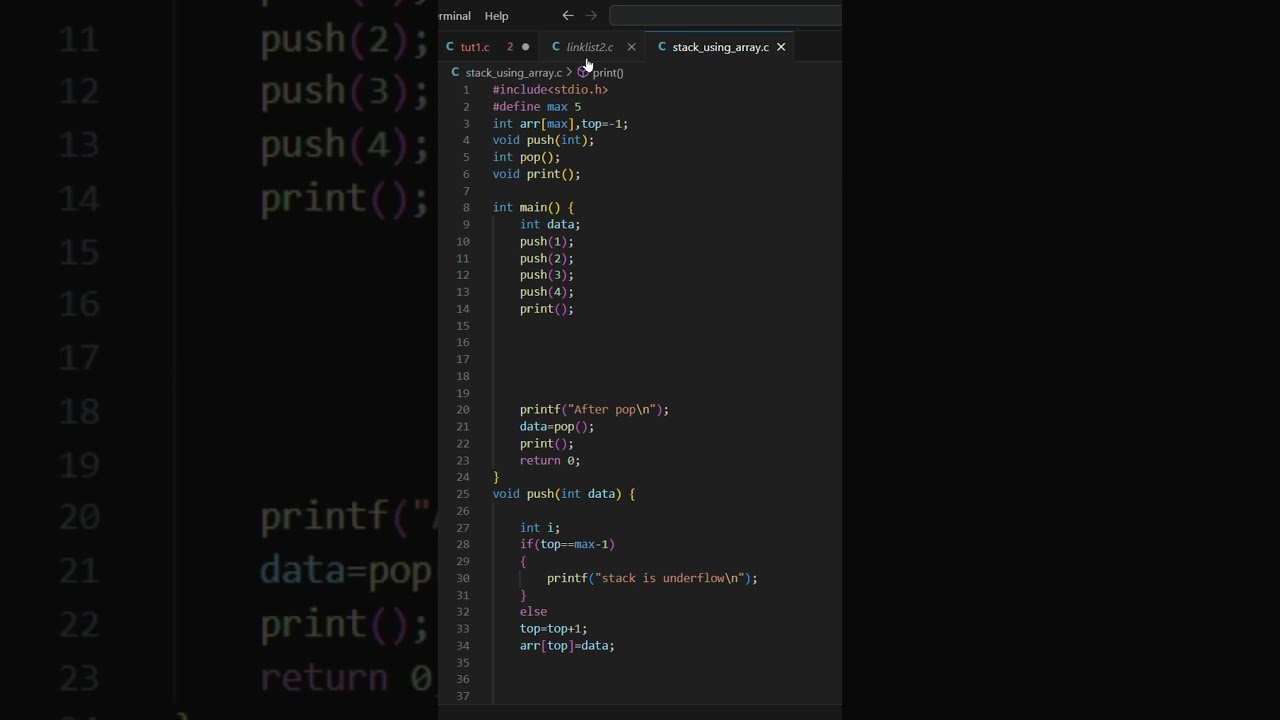Click the printf "stack is underflow\n" line
This screenshot has height=720, width=1280.
pyautogui.click(x=652, y=579)
